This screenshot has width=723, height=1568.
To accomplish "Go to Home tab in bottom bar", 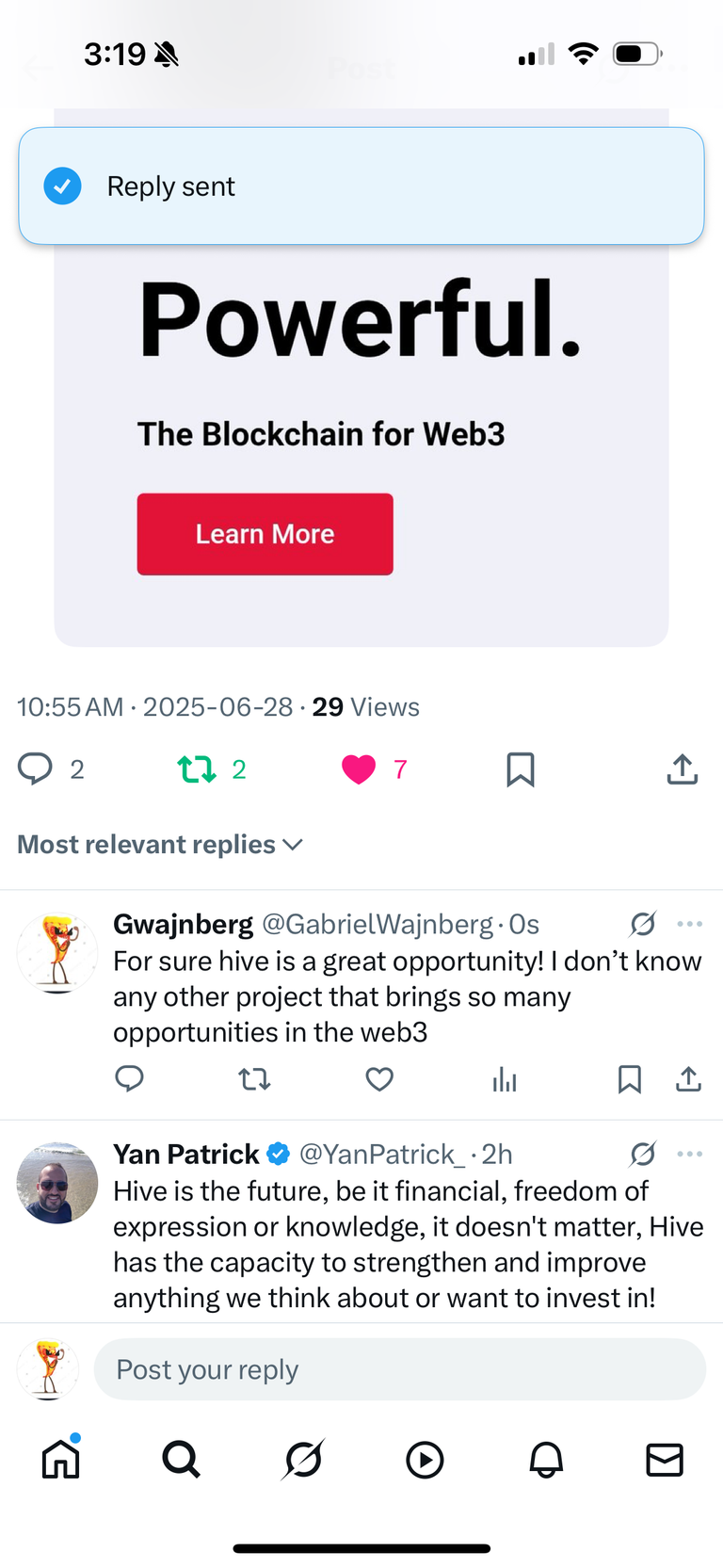I will pos(61,1458).
